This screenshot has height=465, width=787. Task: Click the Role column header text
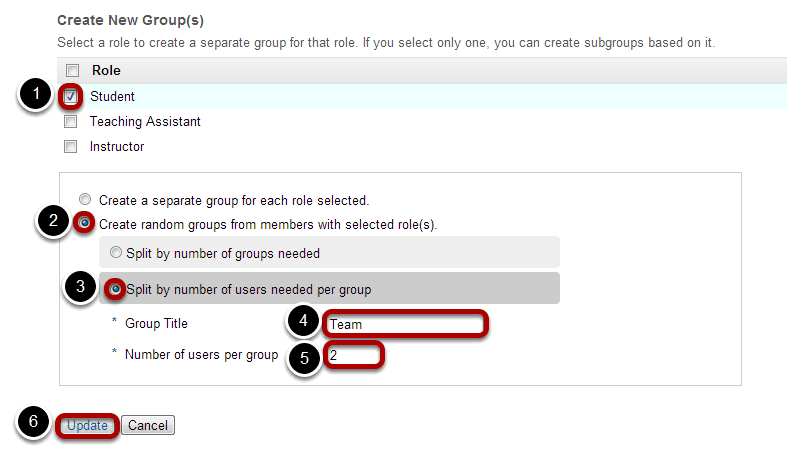pyautogui.click(x=106, y=70)
